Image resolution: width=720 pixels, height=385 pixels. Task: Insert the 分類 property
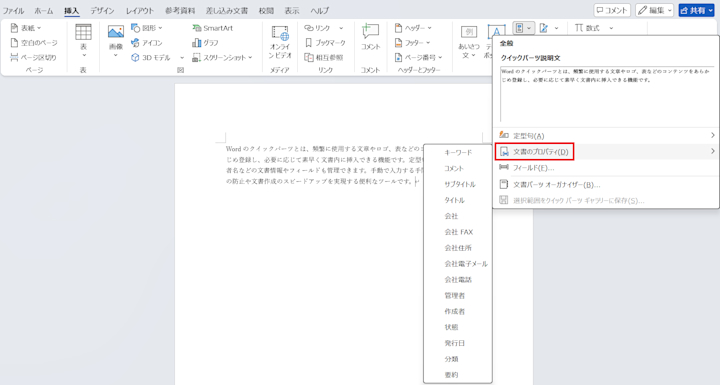click(x=458, y=359)
